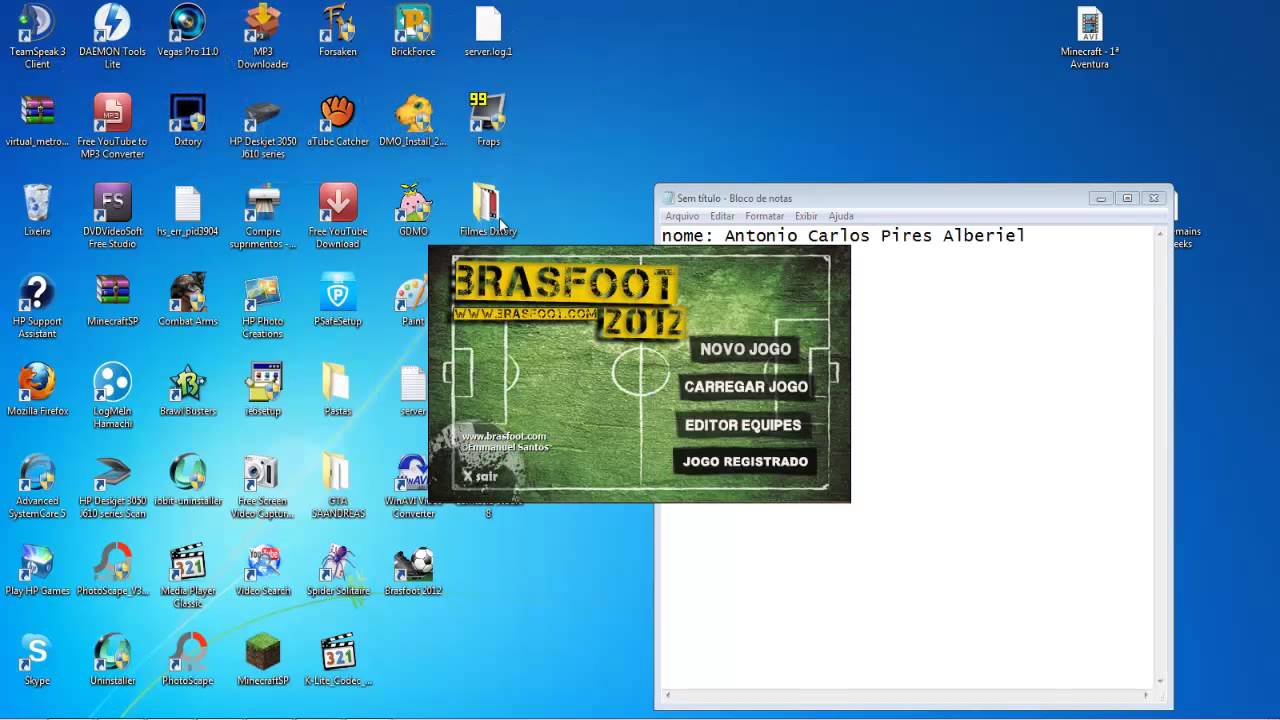Select the Mozilla Firefox icon

[x=37, y=391]
